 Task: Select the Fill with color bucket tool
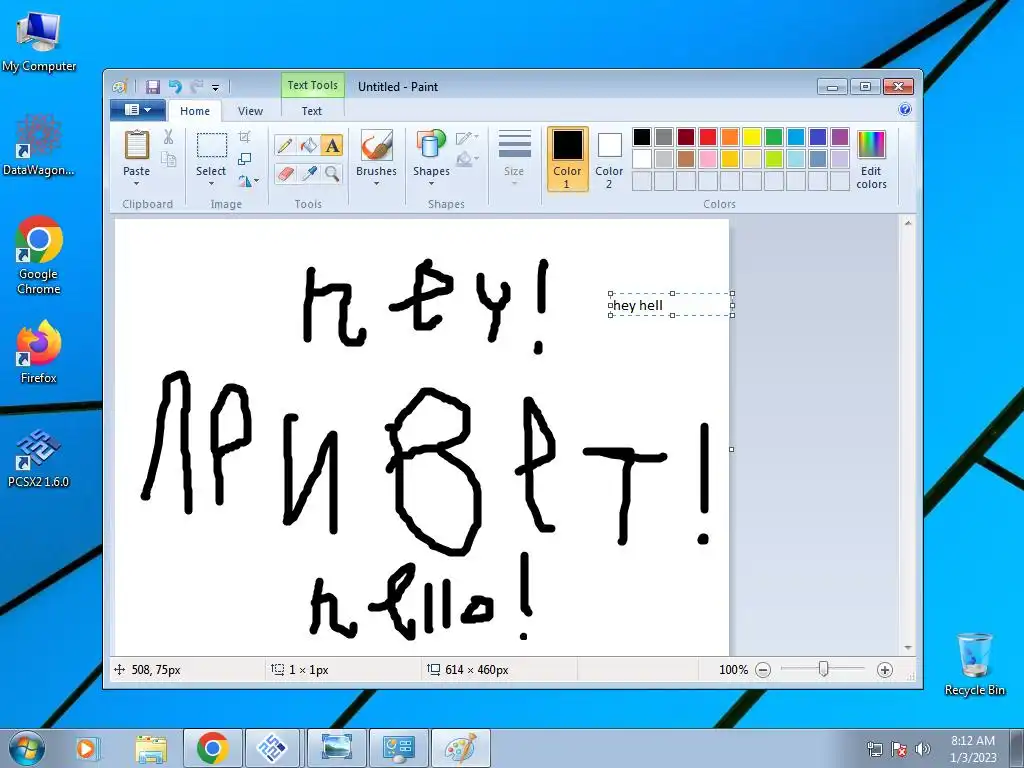(308, 145)
